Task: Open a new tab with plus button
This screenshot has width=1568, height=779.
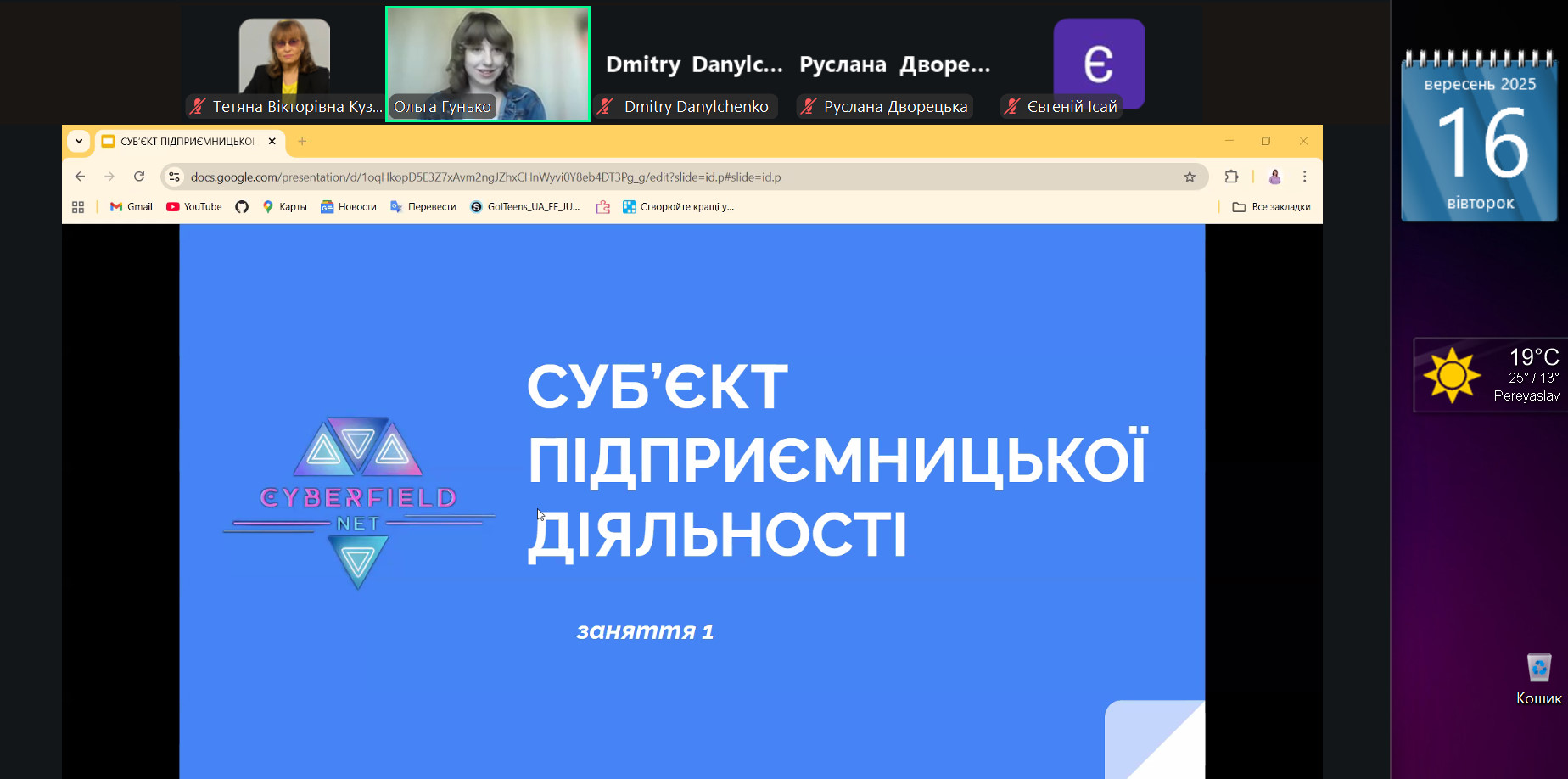Action: click(302, 142)
